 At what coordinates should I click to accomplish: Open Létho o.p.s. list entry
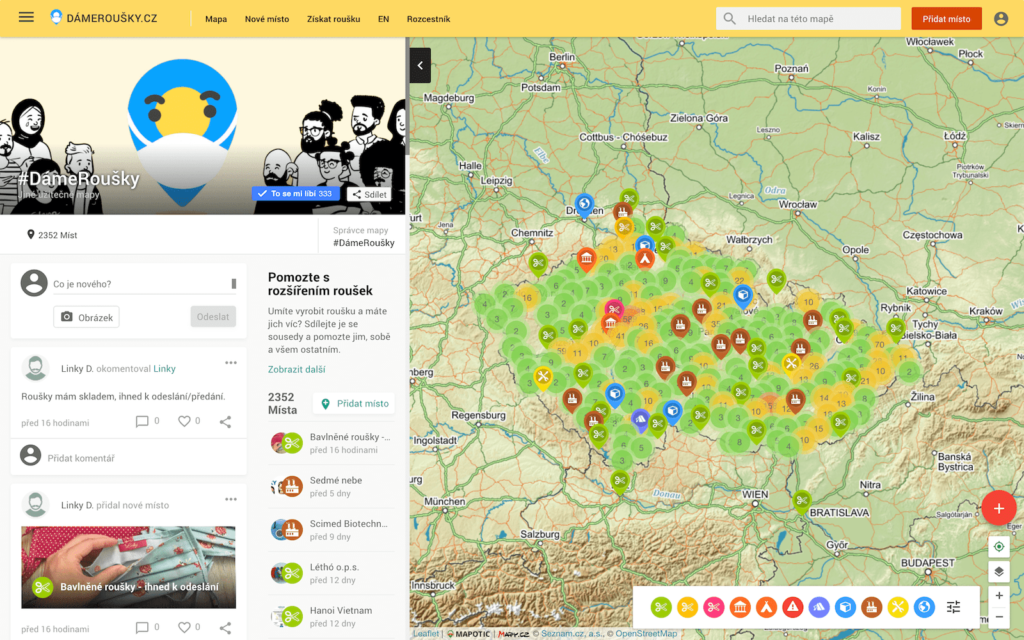pos(332,573)
